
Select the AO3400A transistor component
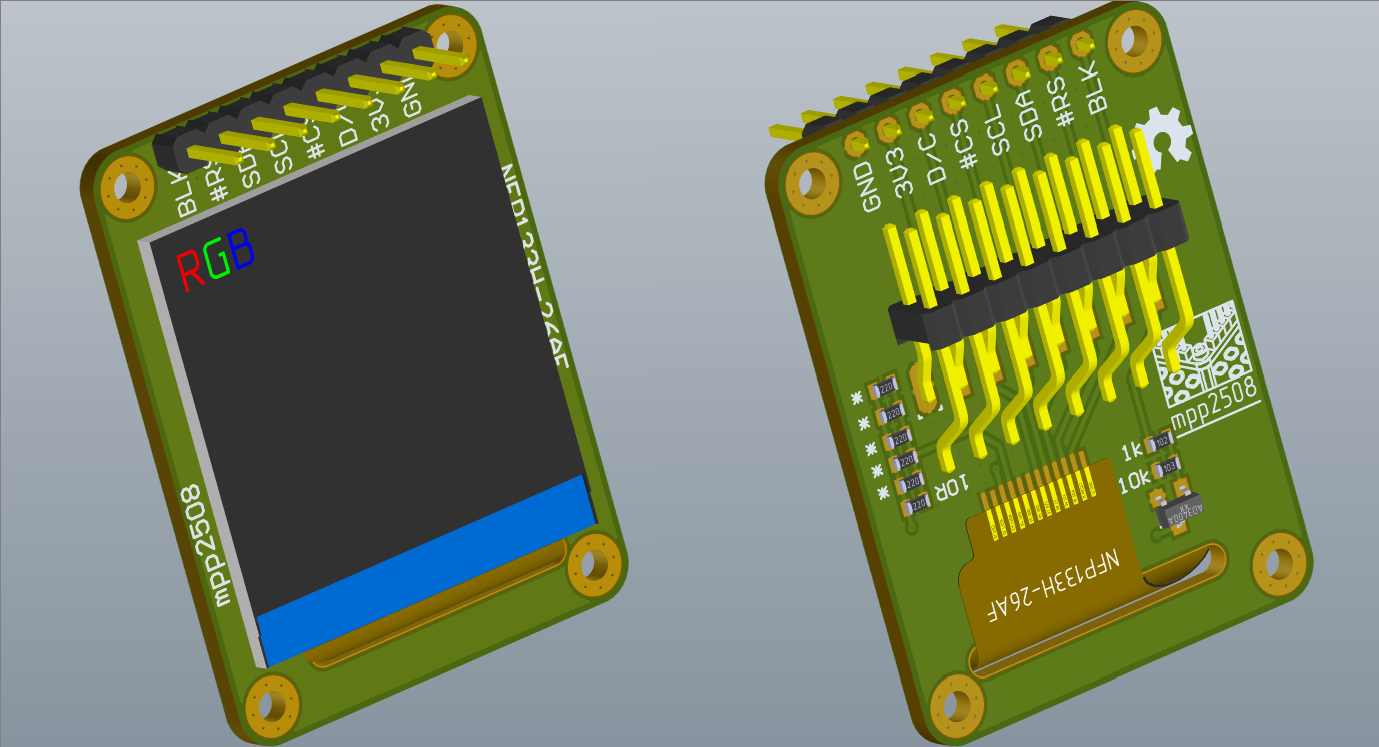(1182, 509)
